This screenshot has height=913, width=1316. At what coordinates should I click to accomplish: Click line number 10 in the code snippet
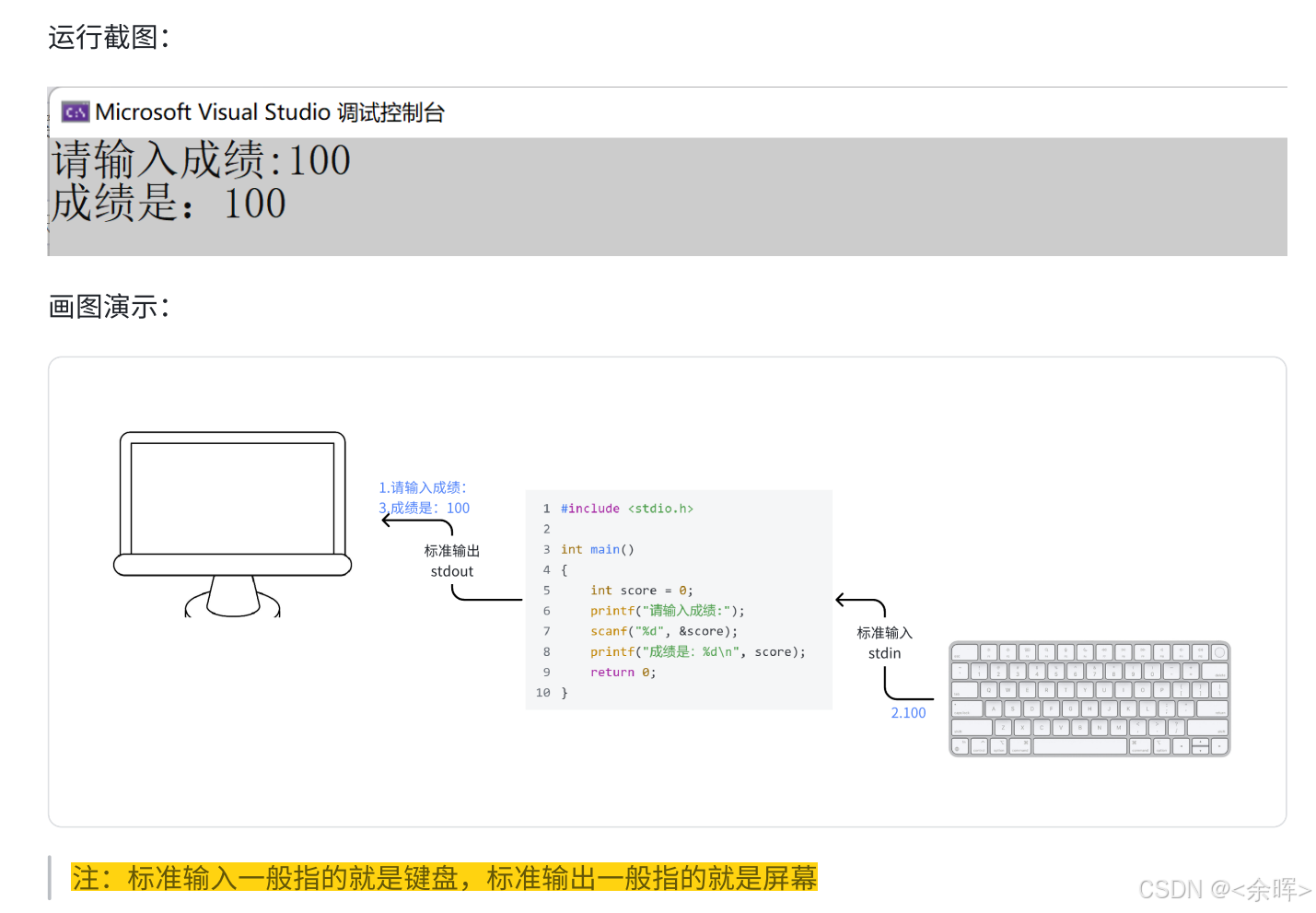[x=543, y=693]
